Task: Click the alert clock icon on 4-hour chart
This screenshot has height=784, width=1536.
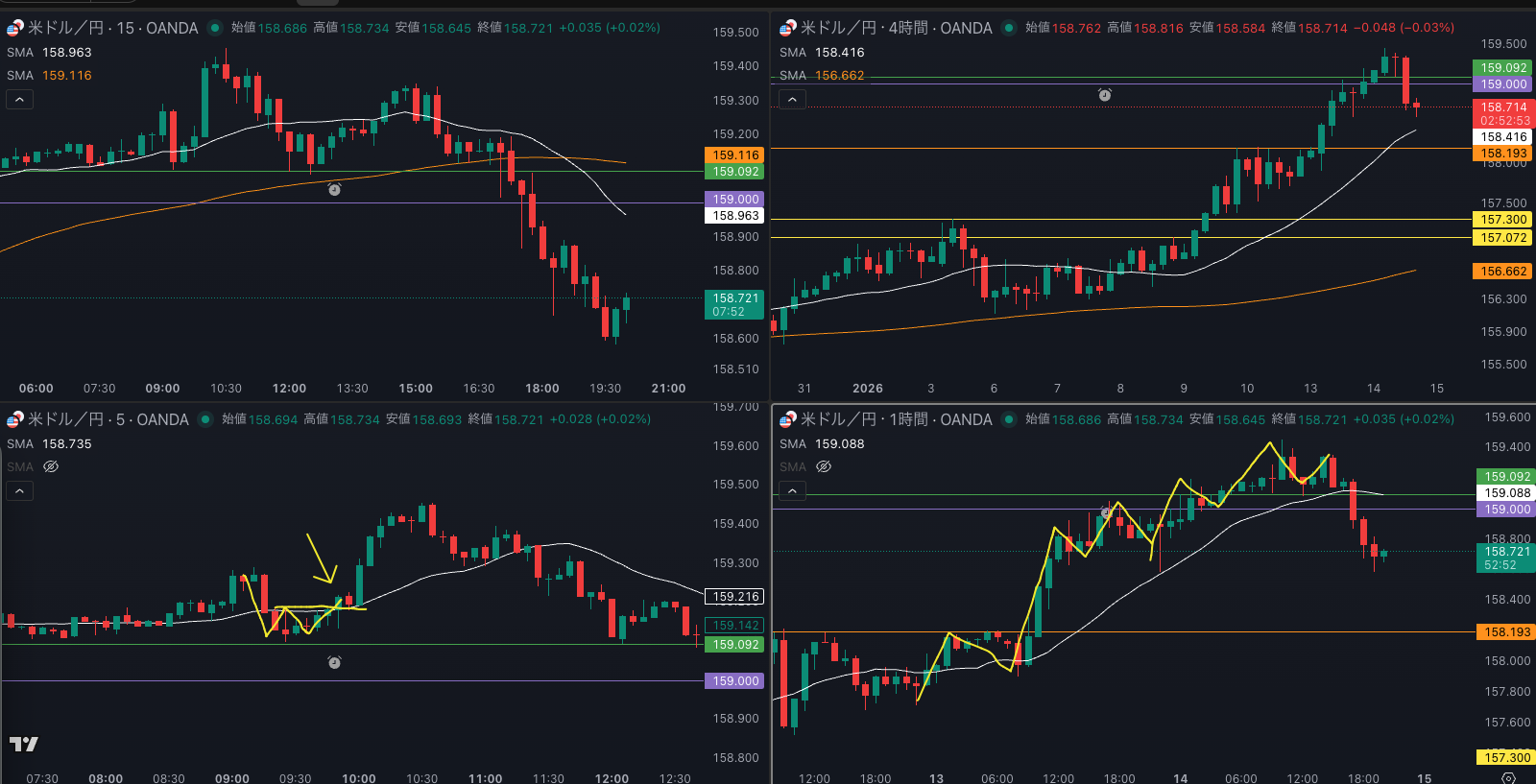Action: [1105, 95]
